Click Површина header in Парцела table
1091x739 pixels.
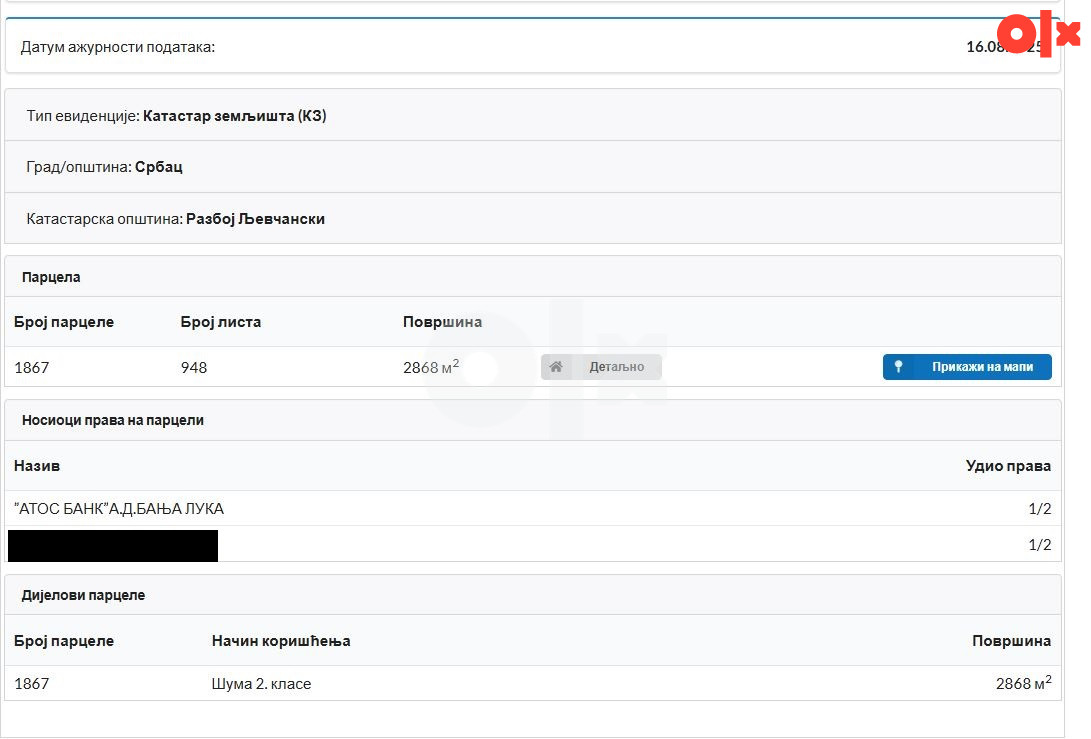coord(443,322)
